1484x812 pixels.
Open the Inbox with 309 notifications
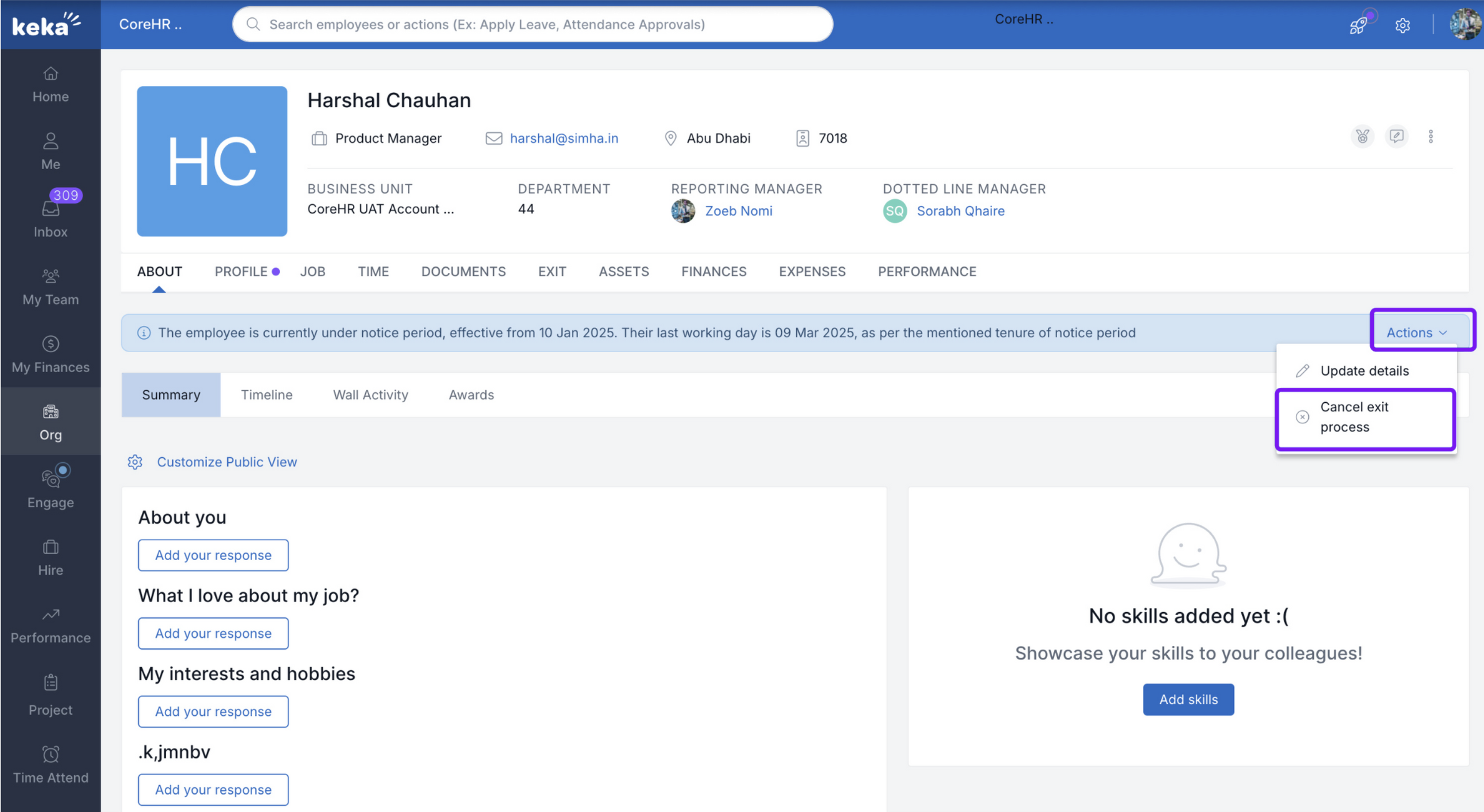[51, 219]
